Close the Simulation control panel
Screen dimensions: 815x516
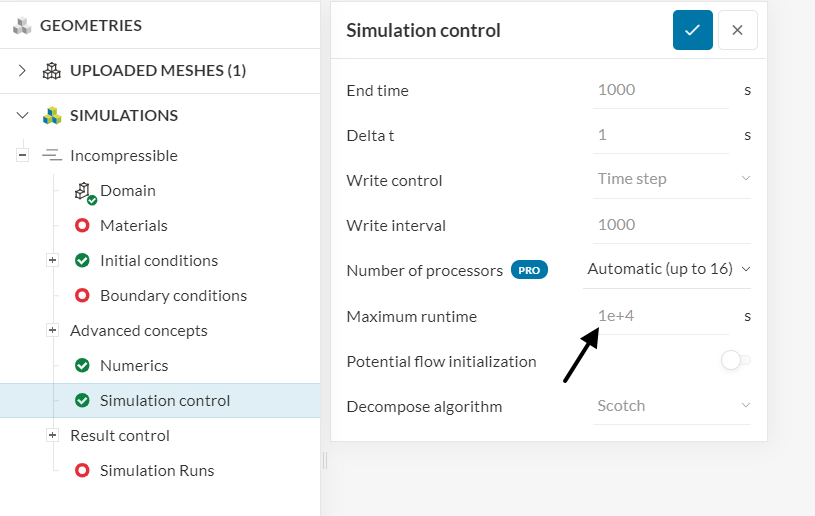[x=737, y=30]
